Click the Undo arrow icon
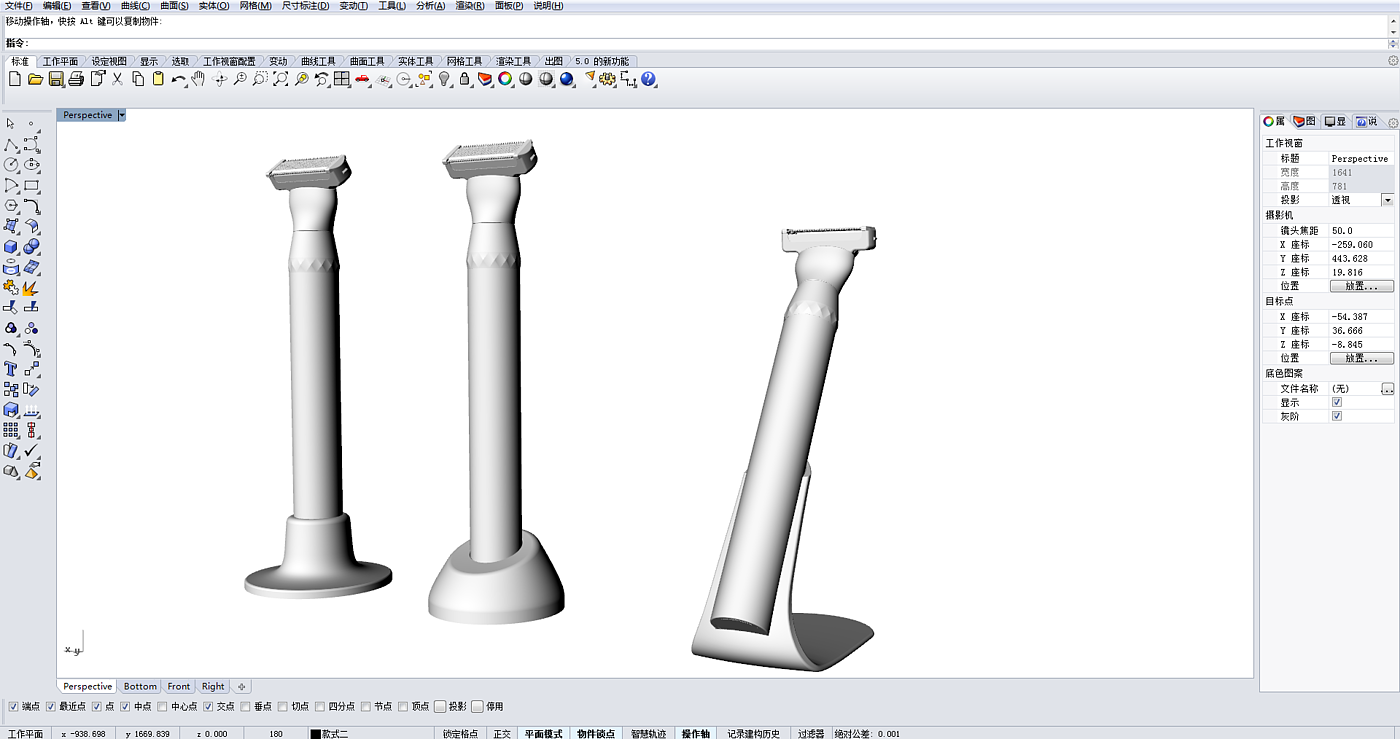The height and width of the screenshot is (739, 1400). pyautogui.click(x=178, y=79)
